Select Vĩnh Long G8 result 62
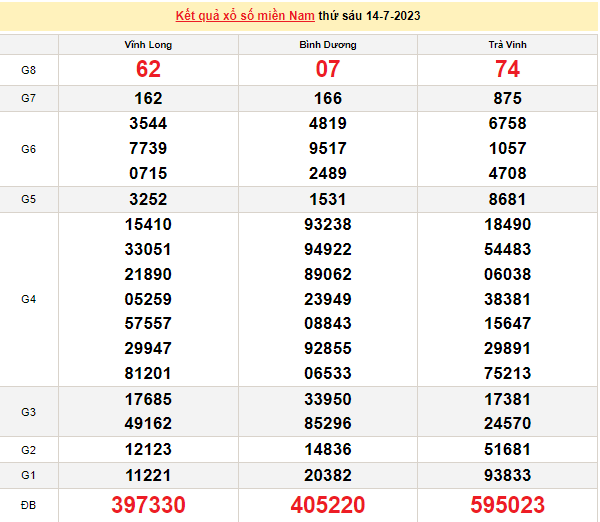This screenshot has height=522, width=600. [x=149, y=70]
